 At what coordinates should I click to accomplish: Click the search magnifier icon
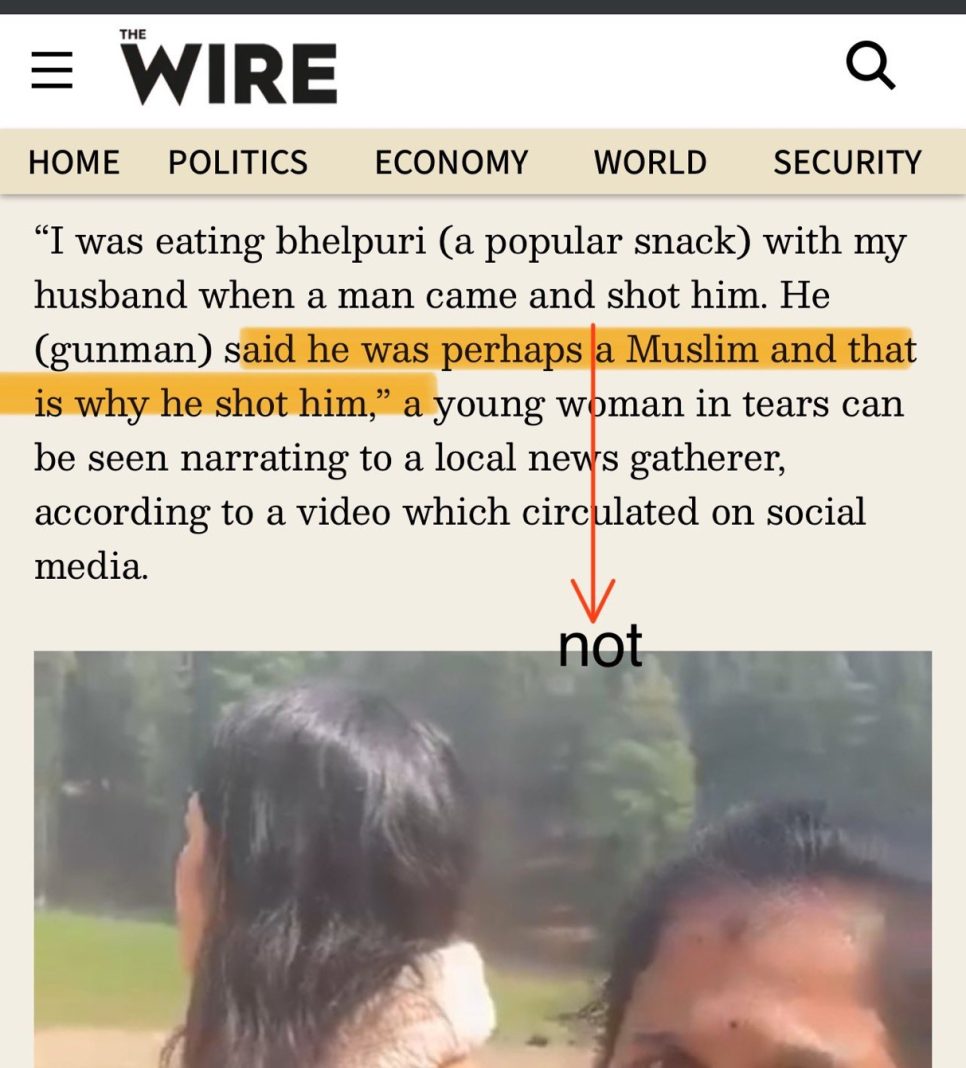click(870, 66)
